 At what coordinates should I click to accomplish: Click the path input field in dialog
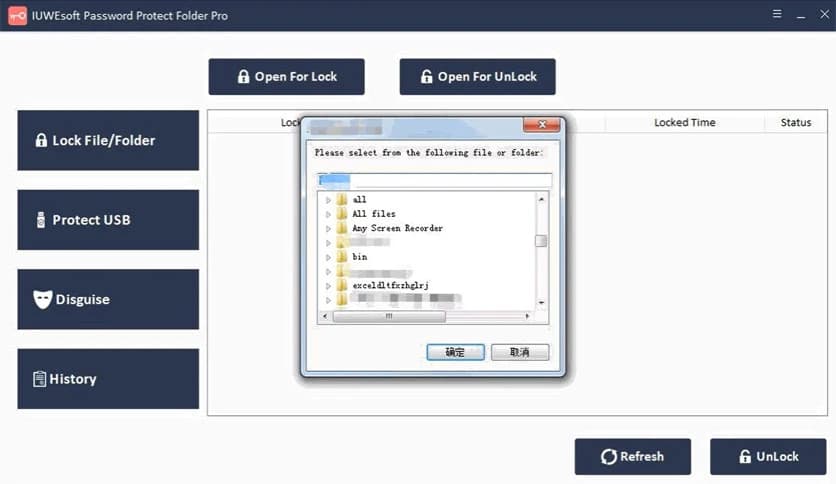[x=434, y=180]
